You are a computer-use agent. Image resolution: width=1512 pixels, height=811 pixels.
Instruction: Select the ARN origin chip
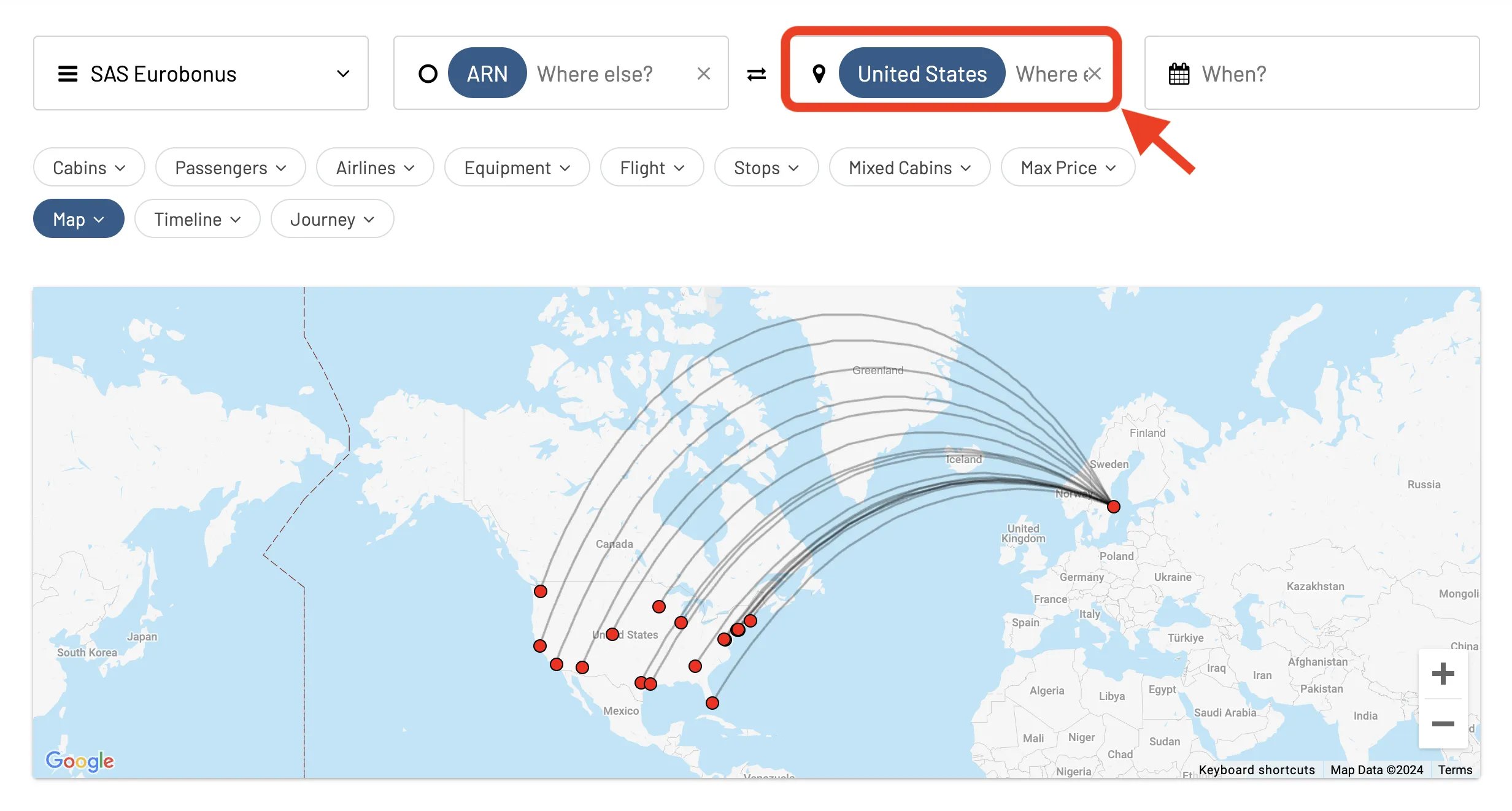click(x=487, y=73)
